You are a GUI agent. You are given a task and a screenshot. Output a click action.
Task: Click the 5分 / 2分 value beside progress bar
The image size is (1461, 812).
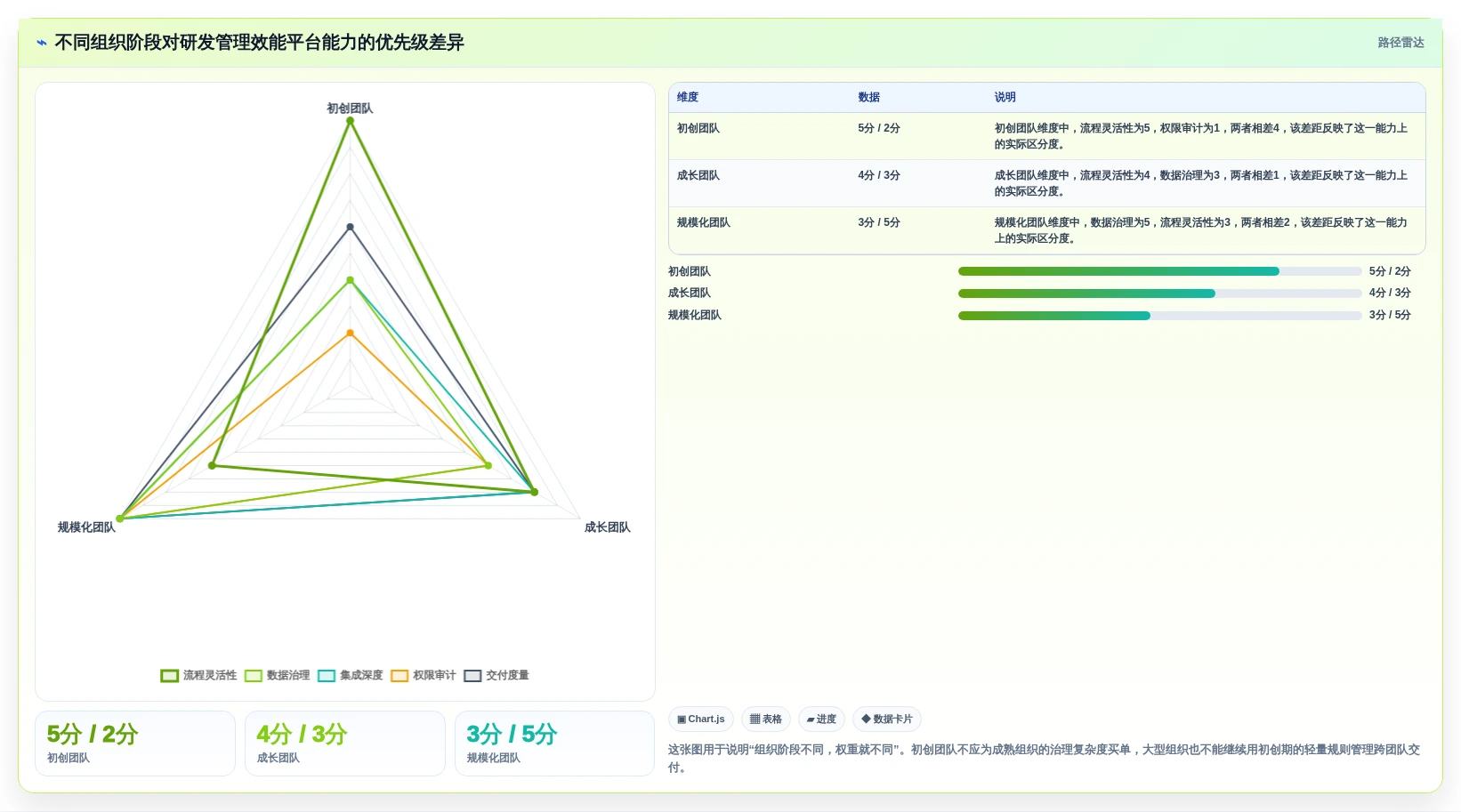(x=1390, y=271)
